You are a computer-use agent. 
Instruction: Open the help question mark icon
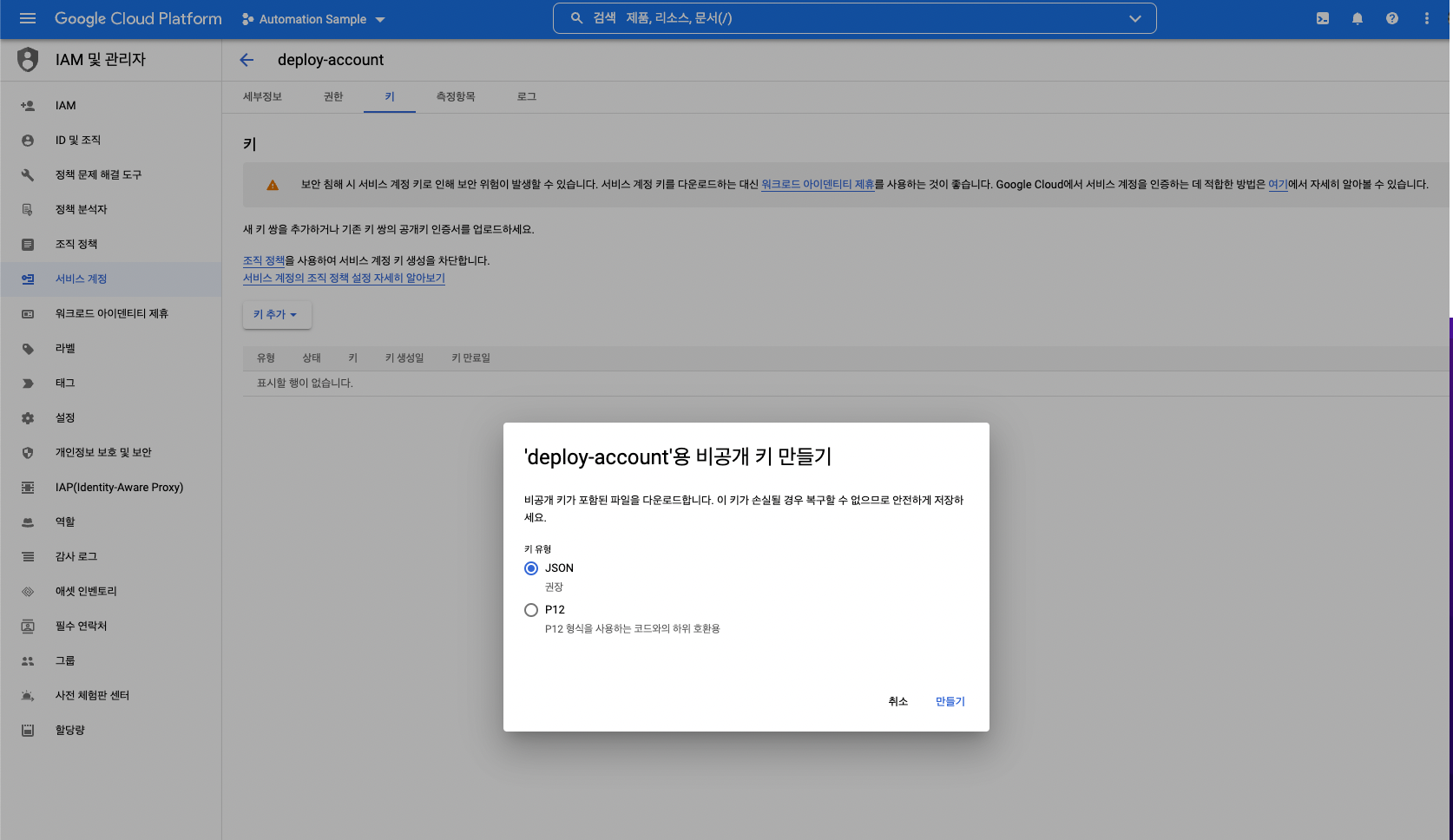coord(1392,18)
